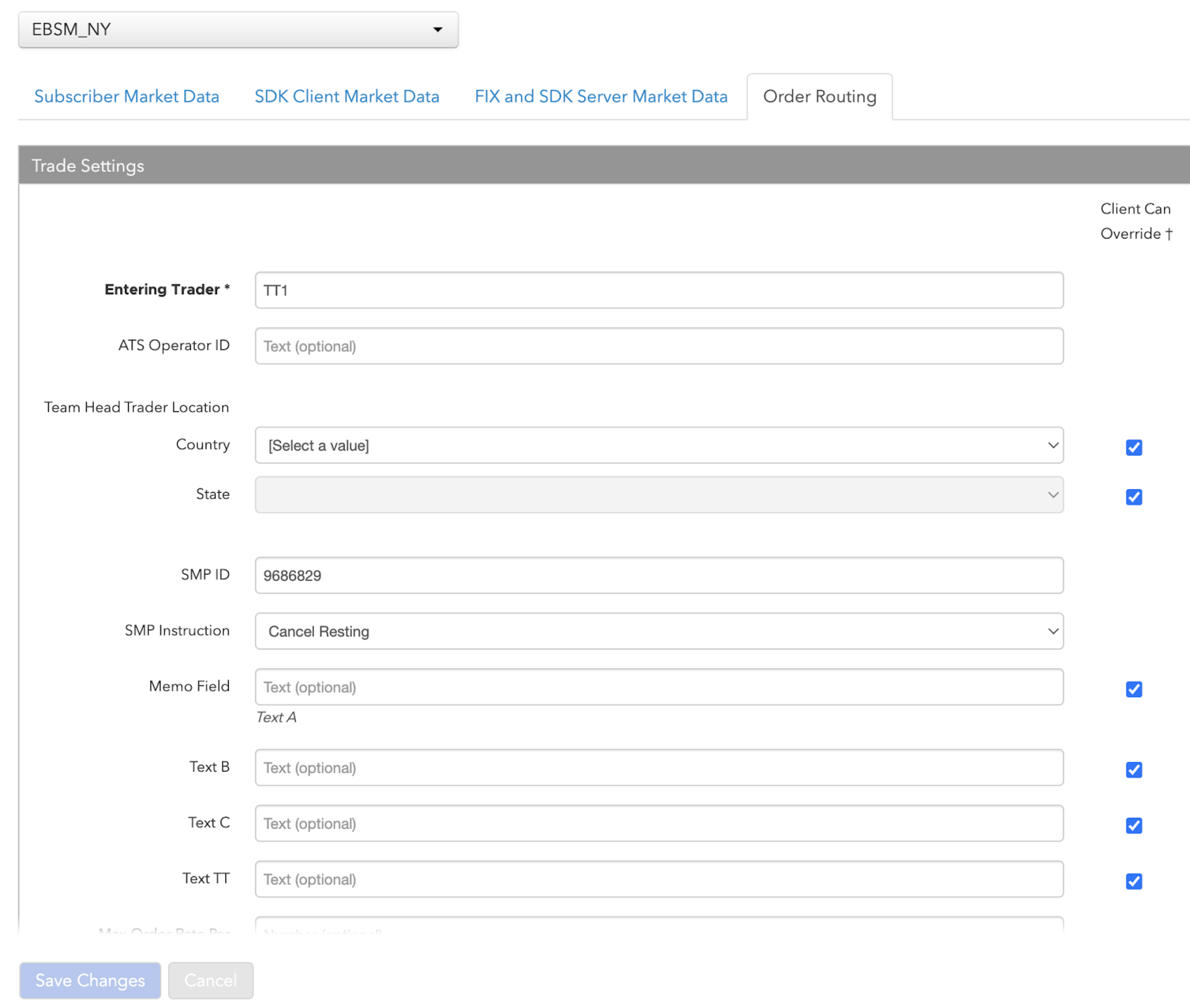Focus the Memo Field text input
Image resolution: width=1190 pixels, height=1008 pixels.
(x=659, y=687)
